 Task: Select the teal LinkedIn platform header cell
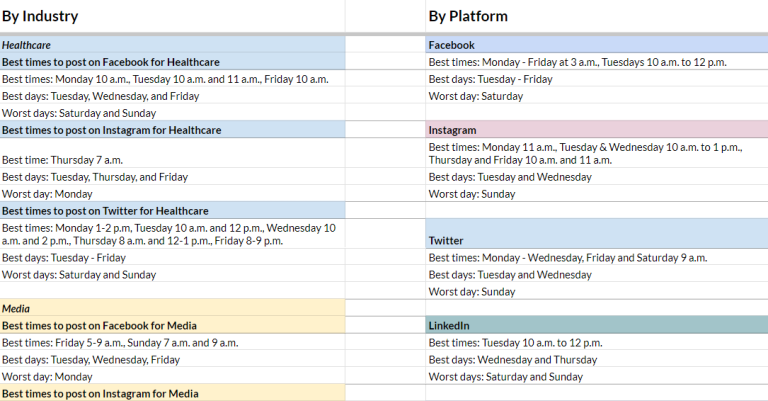pyautogui.click(x=449, y=326)
